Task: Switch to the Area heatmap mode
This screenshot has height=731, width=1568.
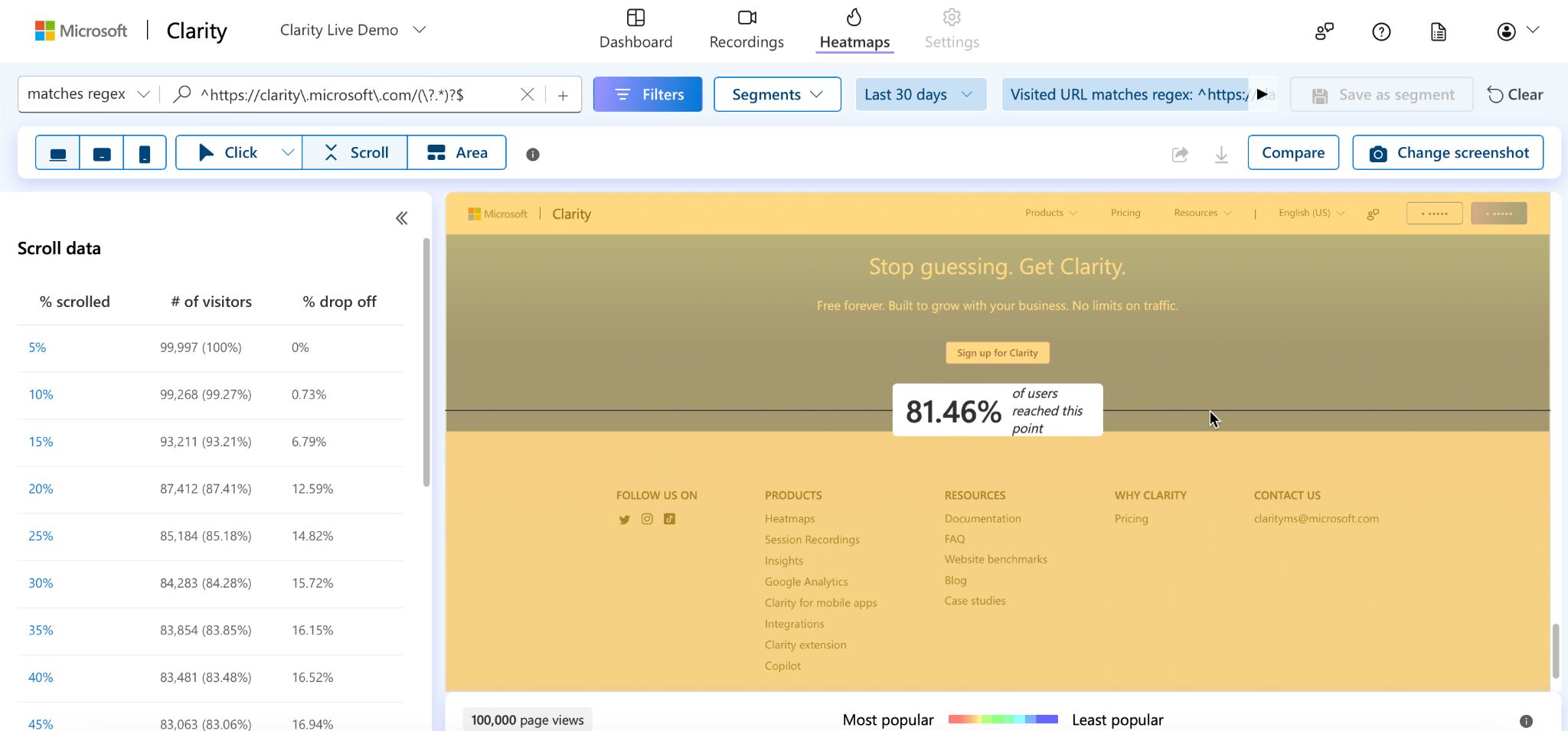Action: [x=457, y=152]
